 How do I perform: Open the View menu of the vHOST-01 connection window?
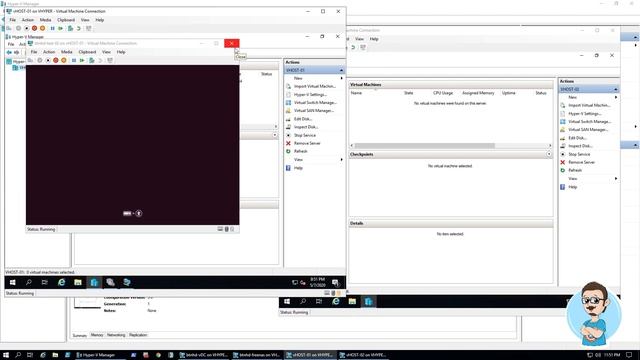pyautogui.click(x=85, y=20)
